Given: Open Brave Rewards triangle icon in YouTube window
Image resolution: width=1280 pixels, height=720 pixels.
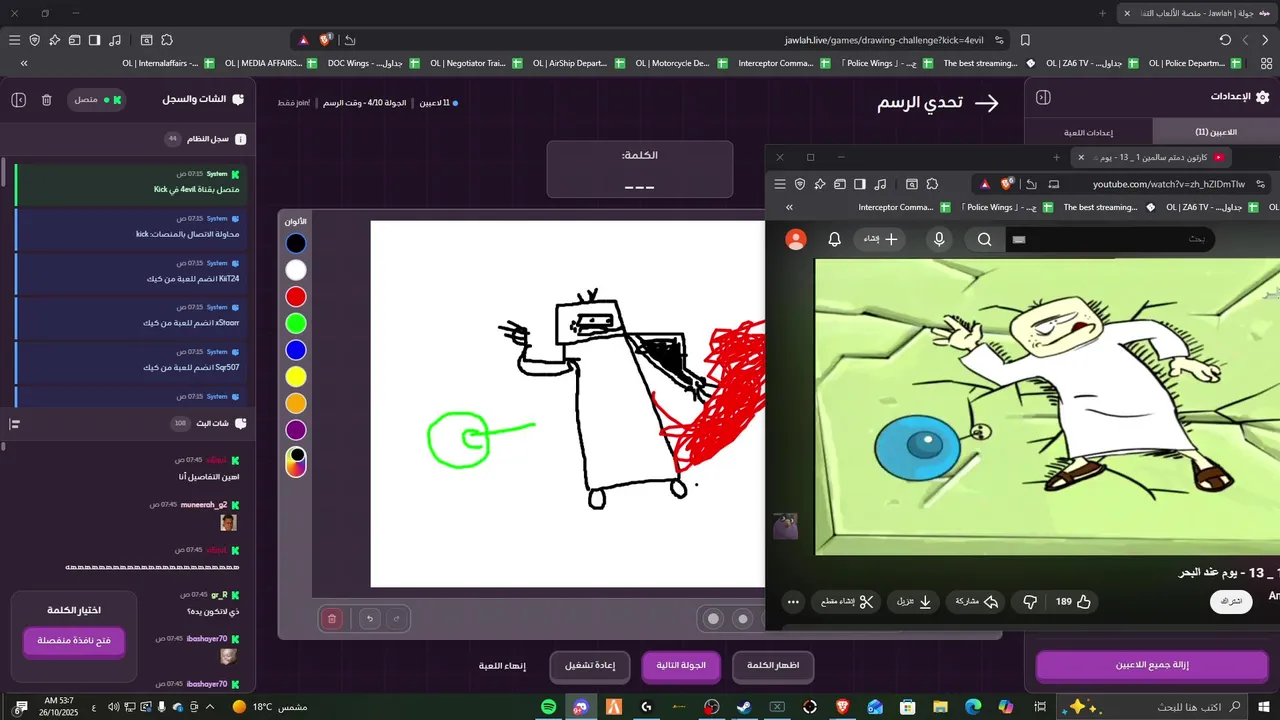Looking at the screenshot, I should (x=985, y=184).
